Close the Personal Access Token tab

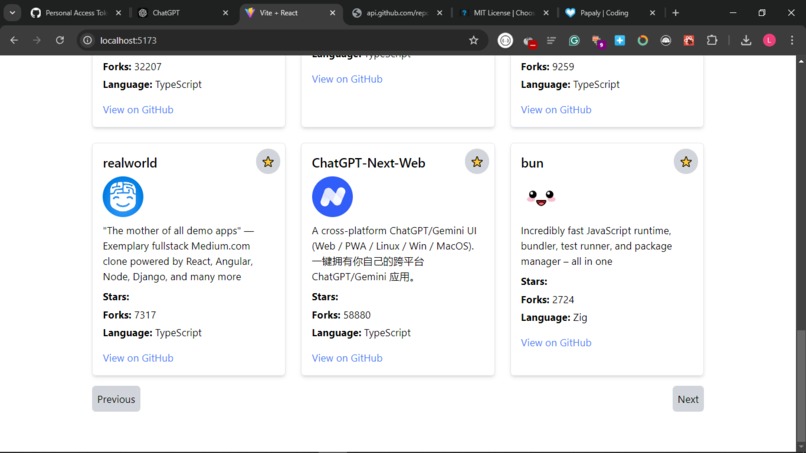tap(118, 13)
